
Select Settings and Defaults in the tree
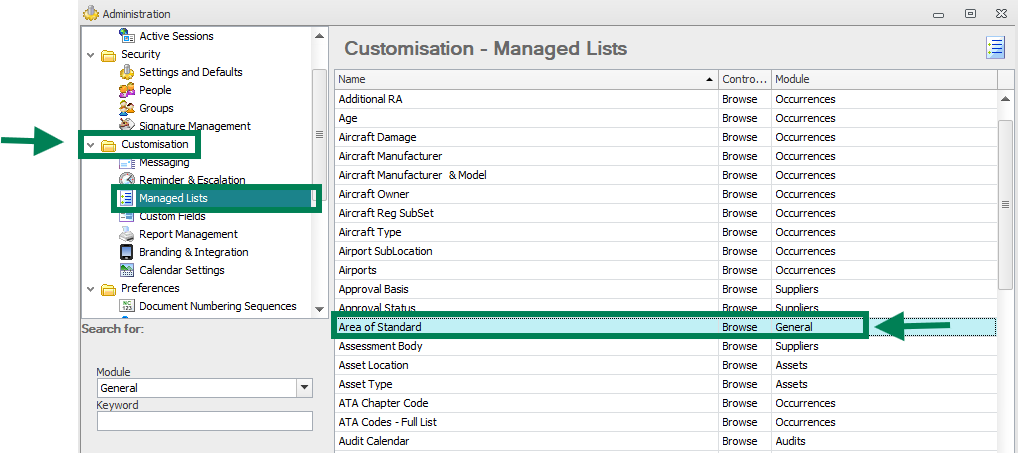[x=190, y=72]
